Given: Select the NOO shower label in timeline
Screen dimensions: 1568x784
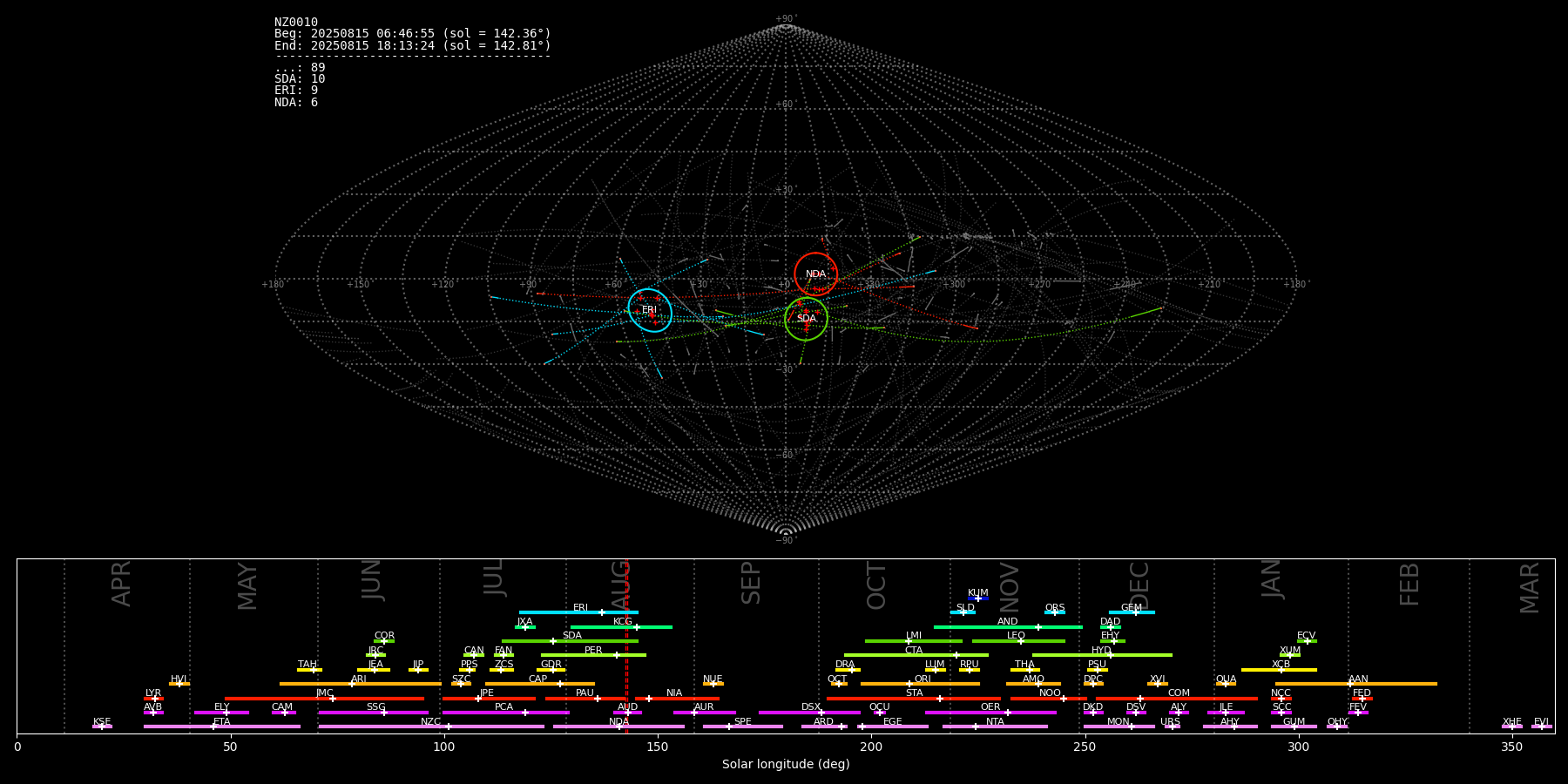Looking at the screenshot, I should coord(1050,693).
